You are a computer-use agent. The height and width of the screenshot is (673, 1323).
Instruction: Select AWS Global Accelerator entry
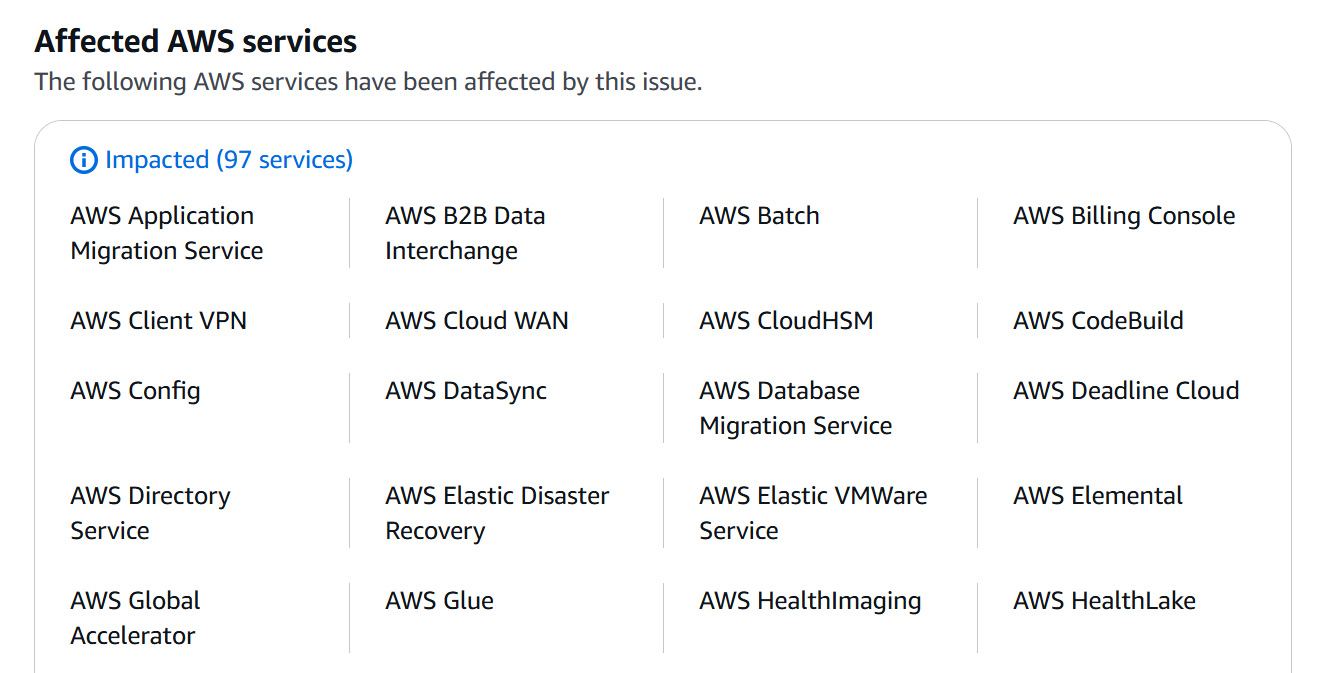[x=135, y=618]
